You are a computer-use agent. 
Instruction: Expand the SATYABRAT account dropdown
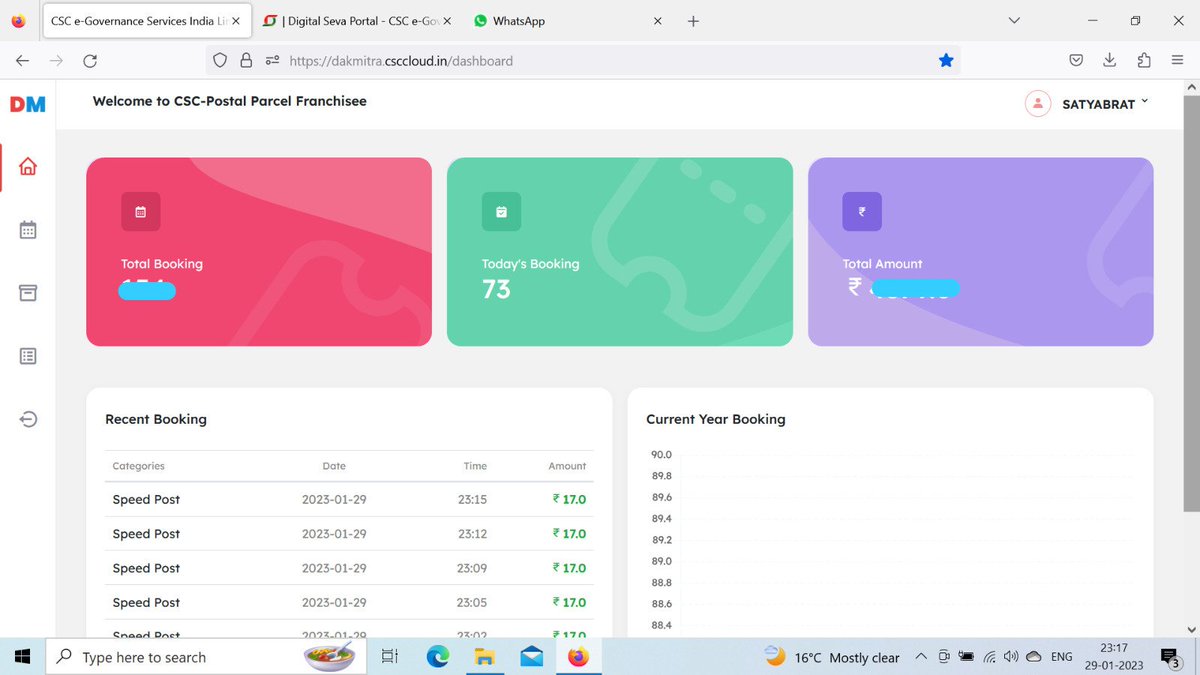pyautogui.click(x=1105, y=104)
